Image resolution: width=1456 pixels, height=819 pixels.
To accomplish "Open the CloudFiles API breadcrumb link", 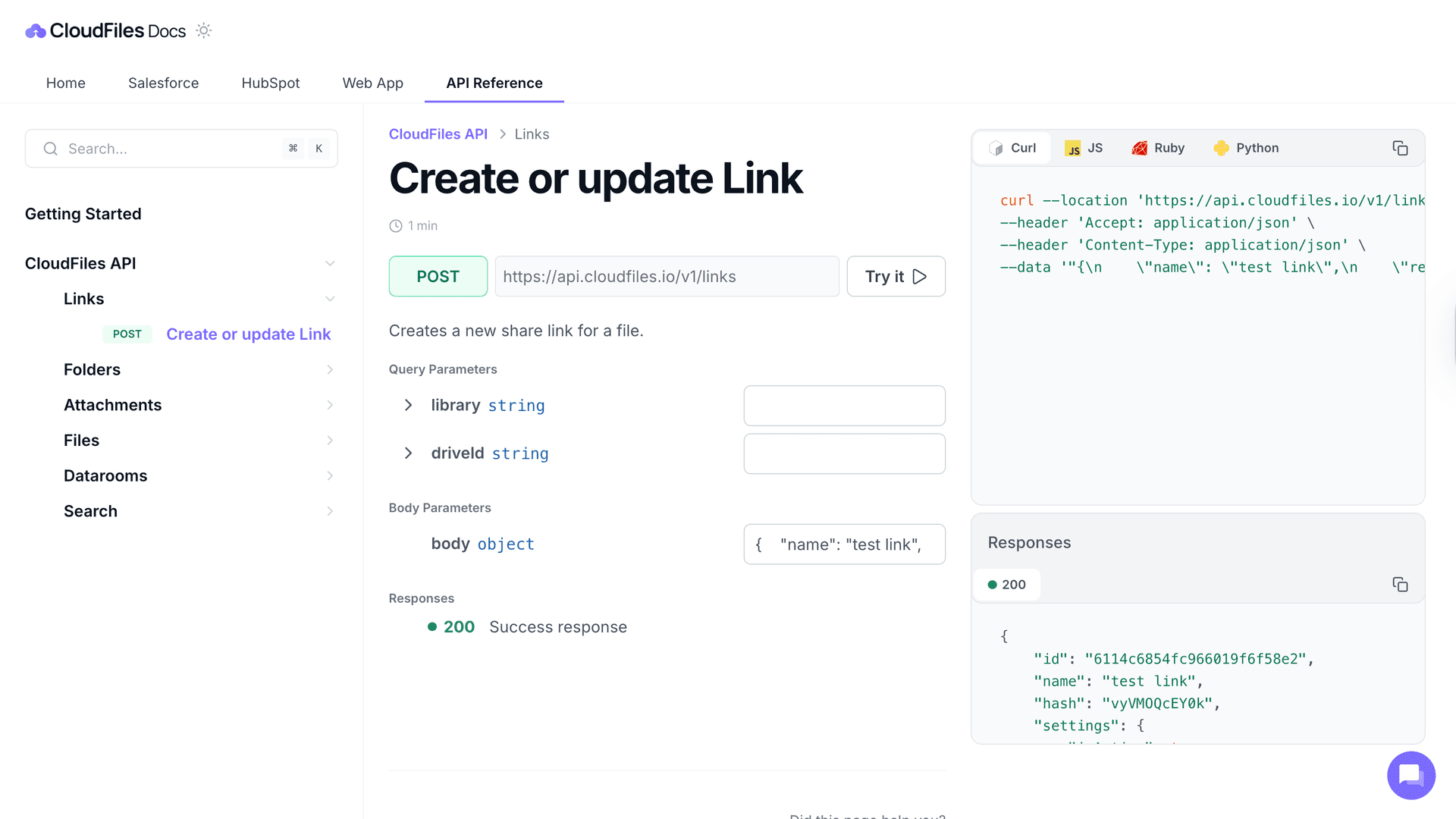I will [438, 134].
